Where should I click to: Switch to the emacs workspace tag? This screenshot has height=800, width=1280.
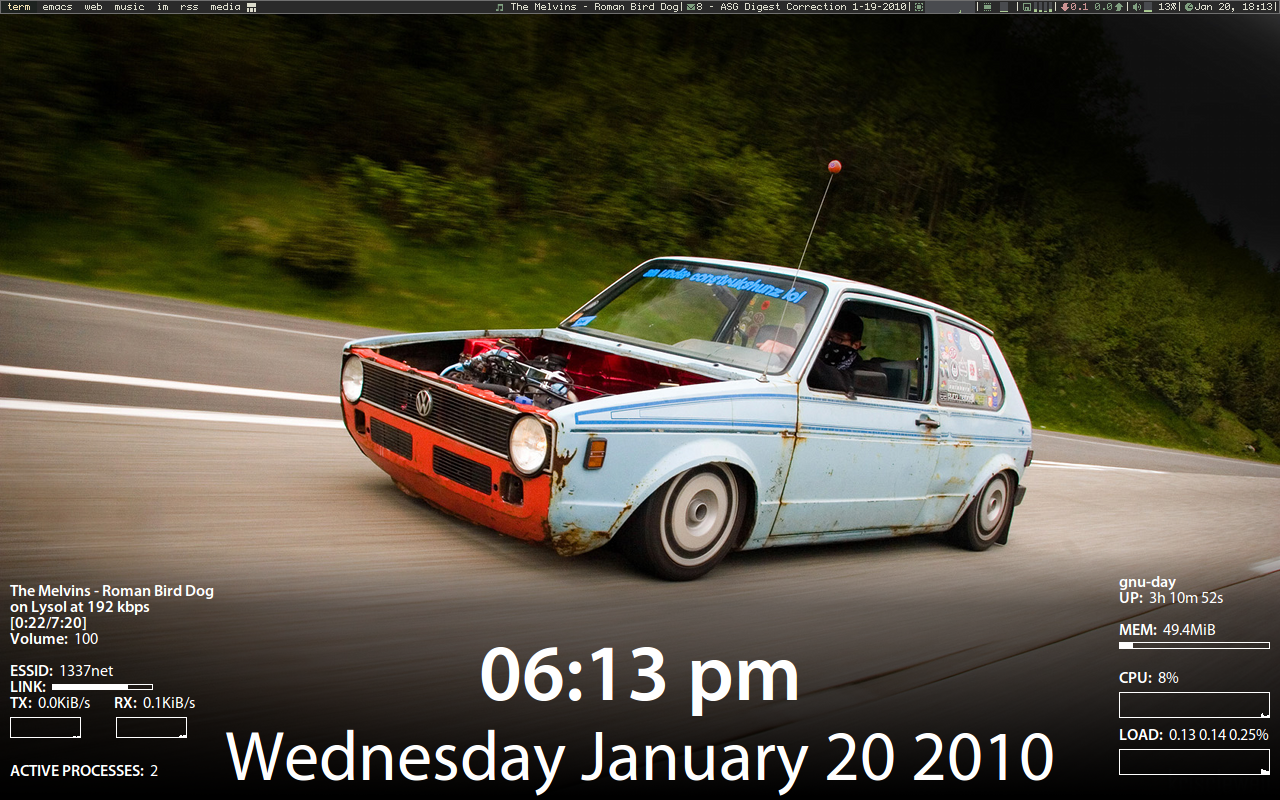click(x=57, y=7)
